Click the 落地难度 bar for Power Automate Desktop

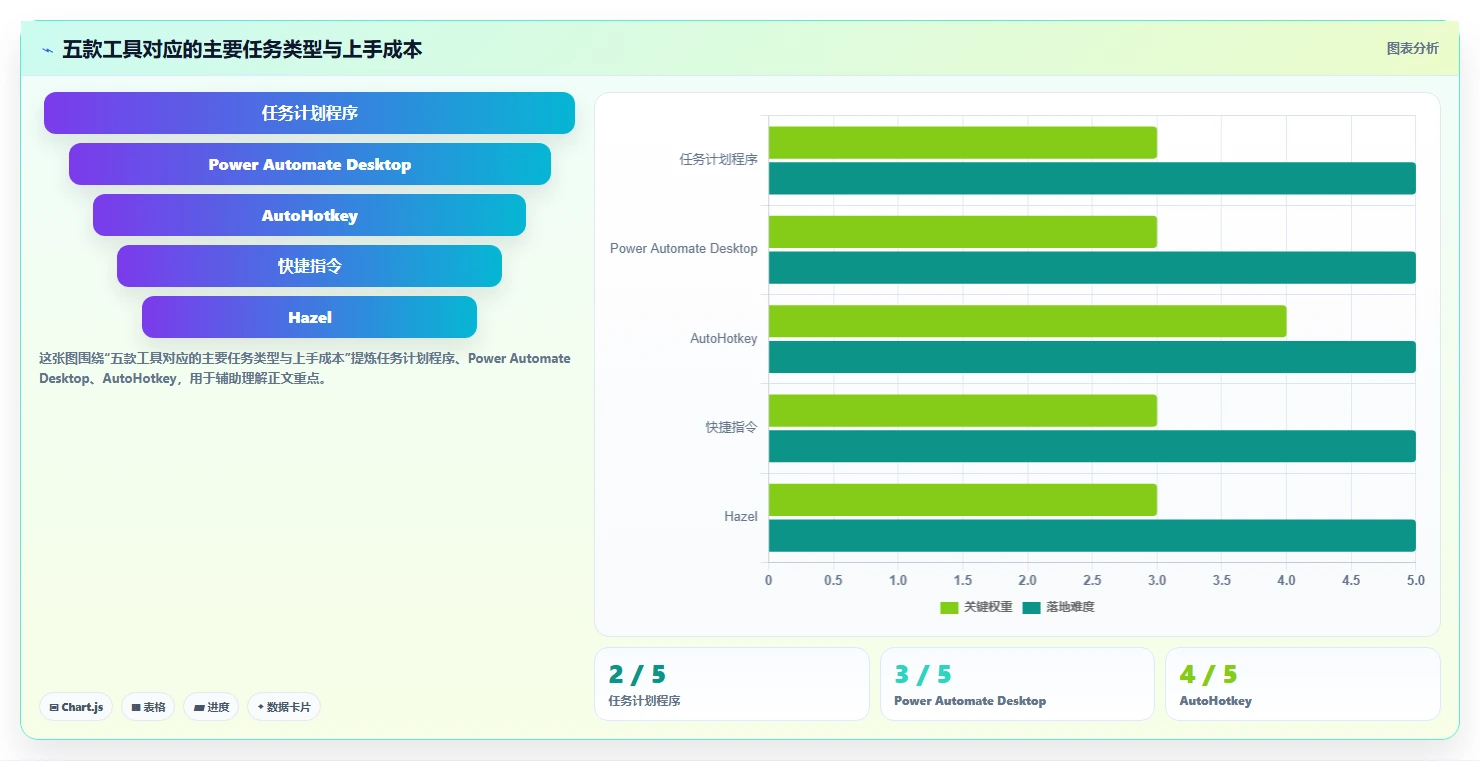[1092, 268]
